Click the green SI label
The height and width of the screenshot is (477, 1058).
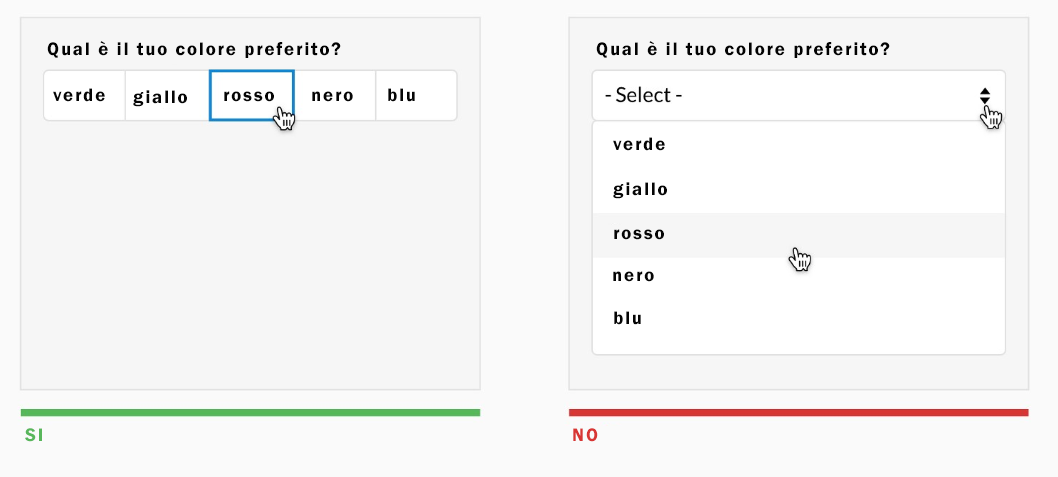[x=34, y=436]
